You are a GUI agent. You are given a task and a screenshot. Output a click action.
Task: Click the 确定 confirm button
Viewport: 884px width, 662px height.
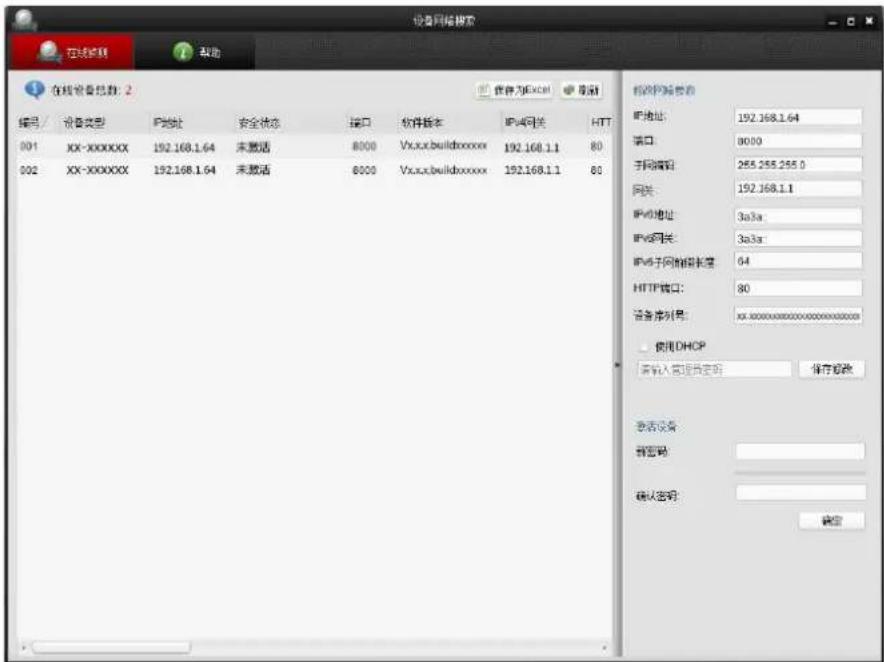pyautogui.click(x=832, y=520)
